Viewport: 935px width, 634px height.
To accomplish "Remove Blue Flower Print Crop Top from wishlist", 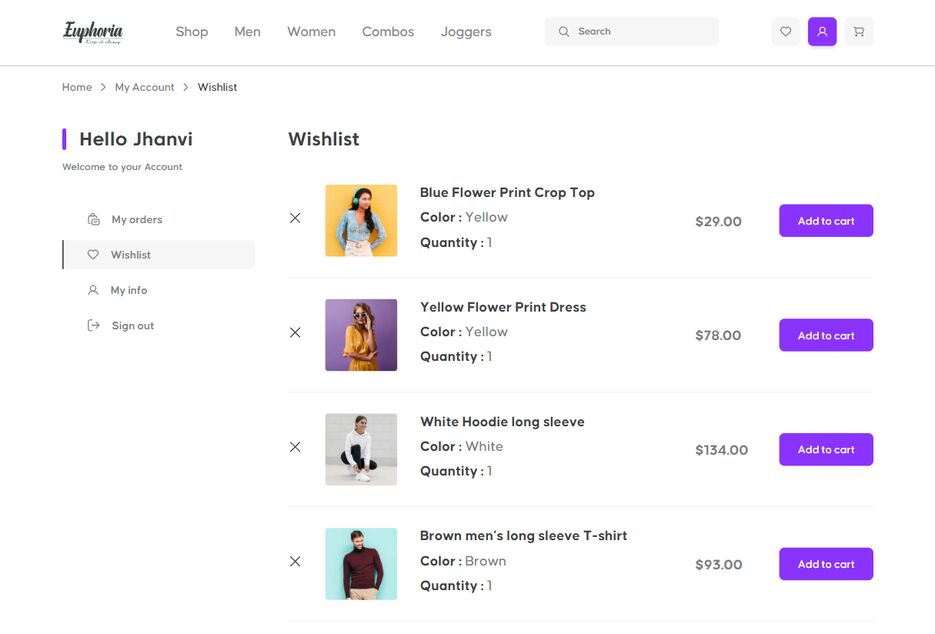I will (295, 218).
